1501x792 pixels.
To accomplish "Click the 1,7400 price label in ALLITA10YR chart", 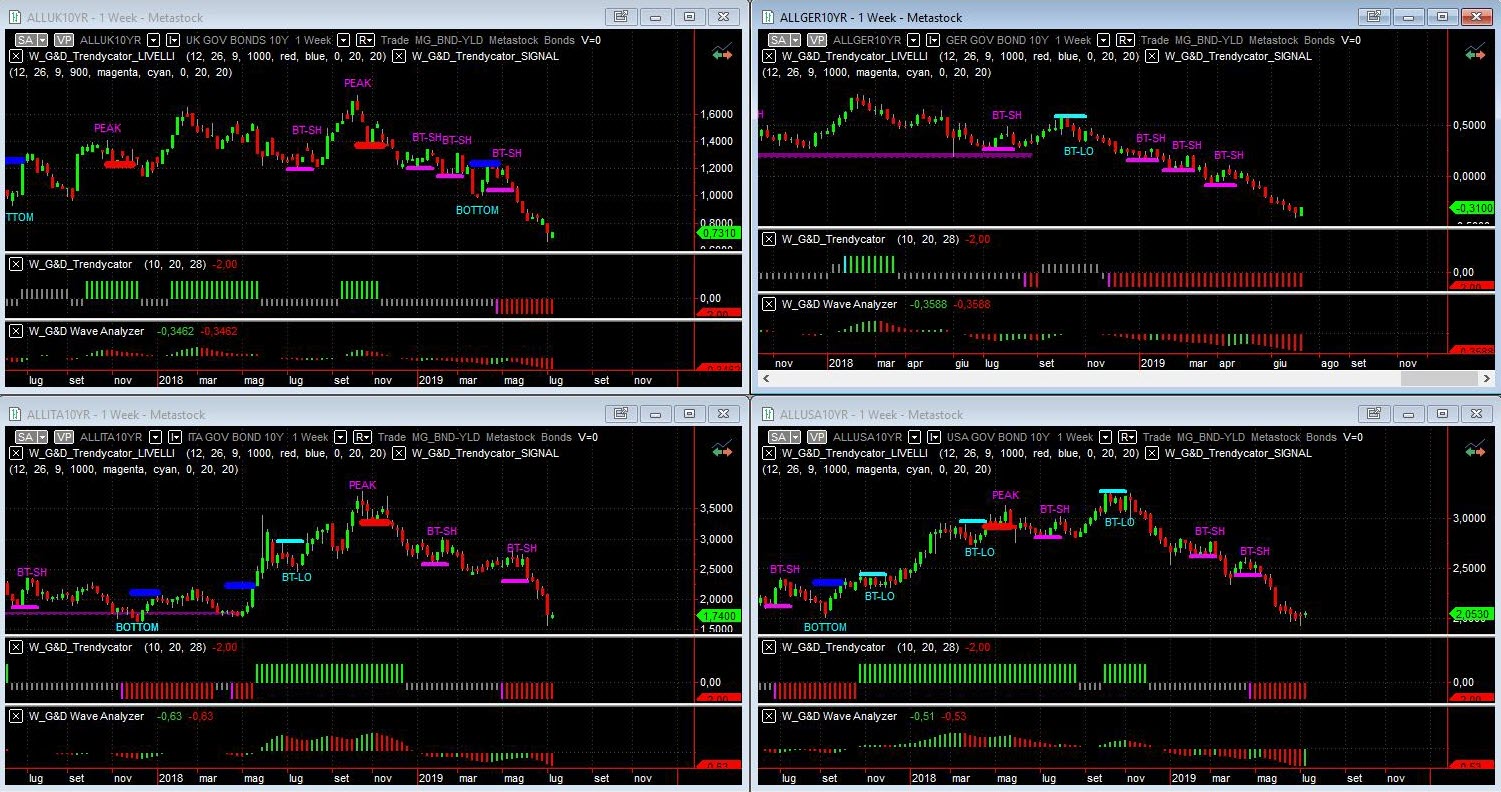I will pyautogui.click(x=720, y=616).
